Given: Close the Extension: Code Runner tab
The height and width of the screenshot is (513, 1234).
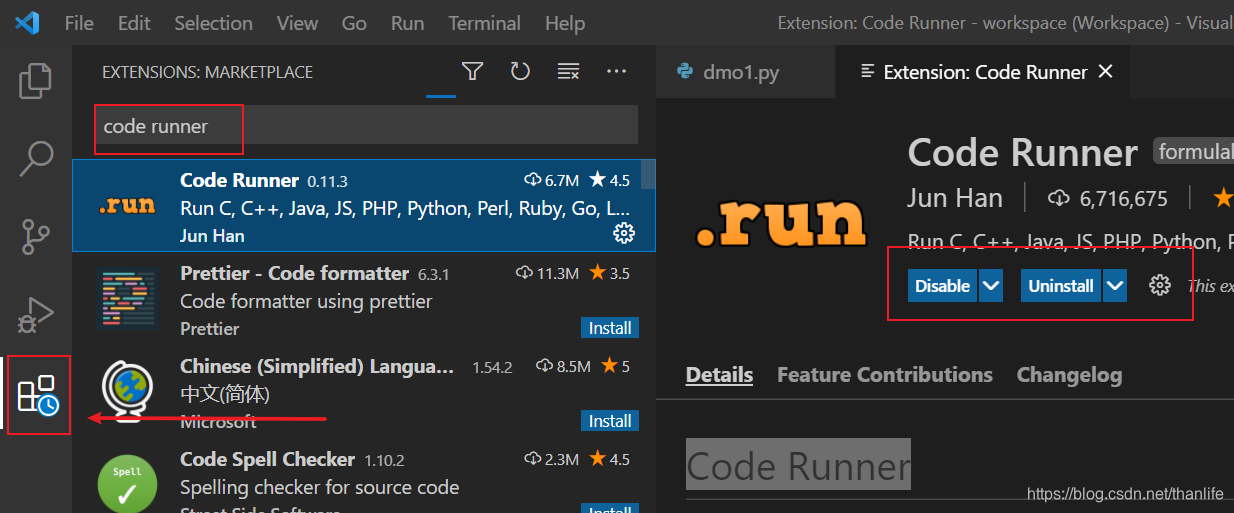Looking at the screenshot, I should (x=1105, y=71).
